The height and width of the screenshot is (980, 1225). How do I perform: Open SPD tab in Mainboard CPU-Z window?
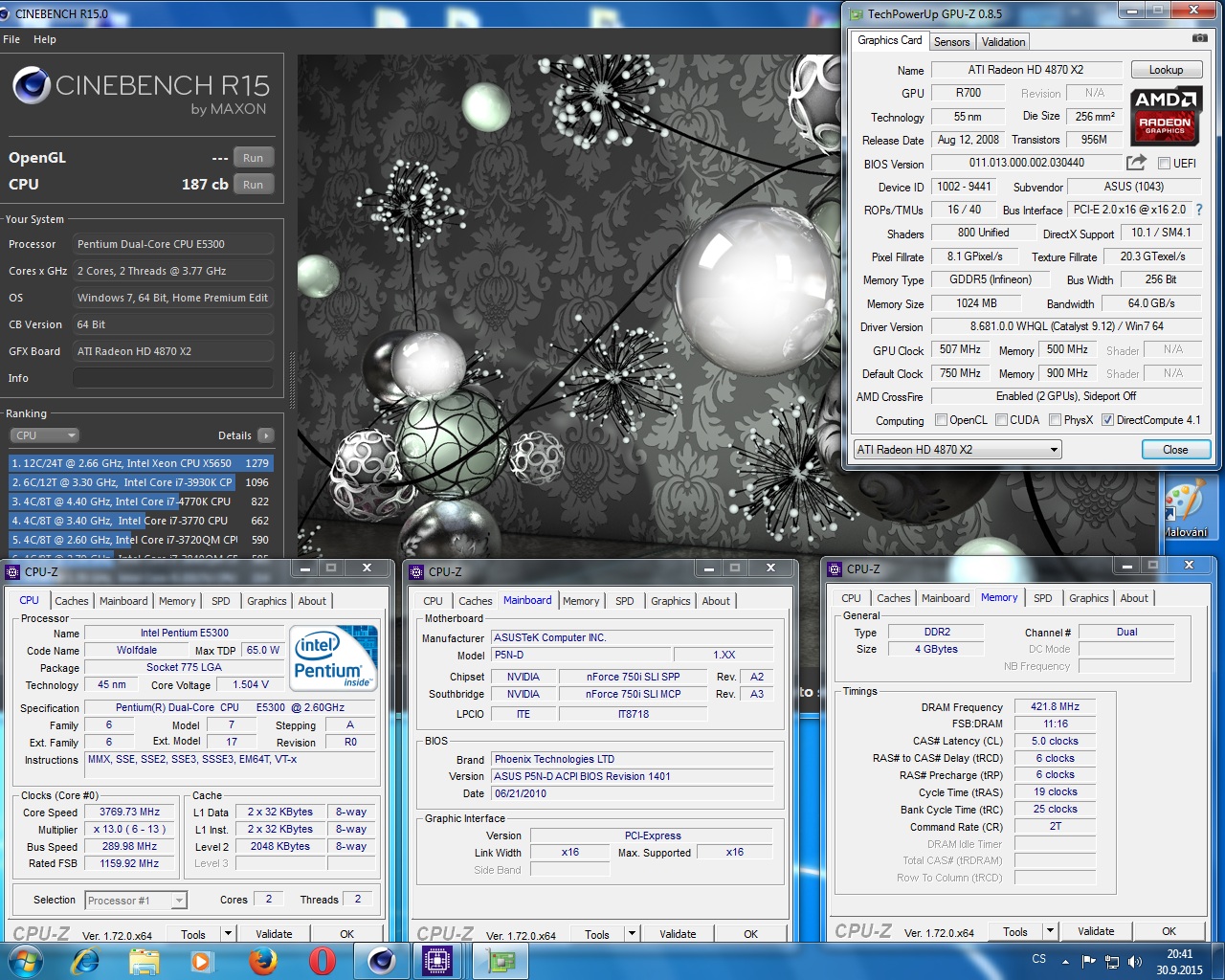[625, 601]
